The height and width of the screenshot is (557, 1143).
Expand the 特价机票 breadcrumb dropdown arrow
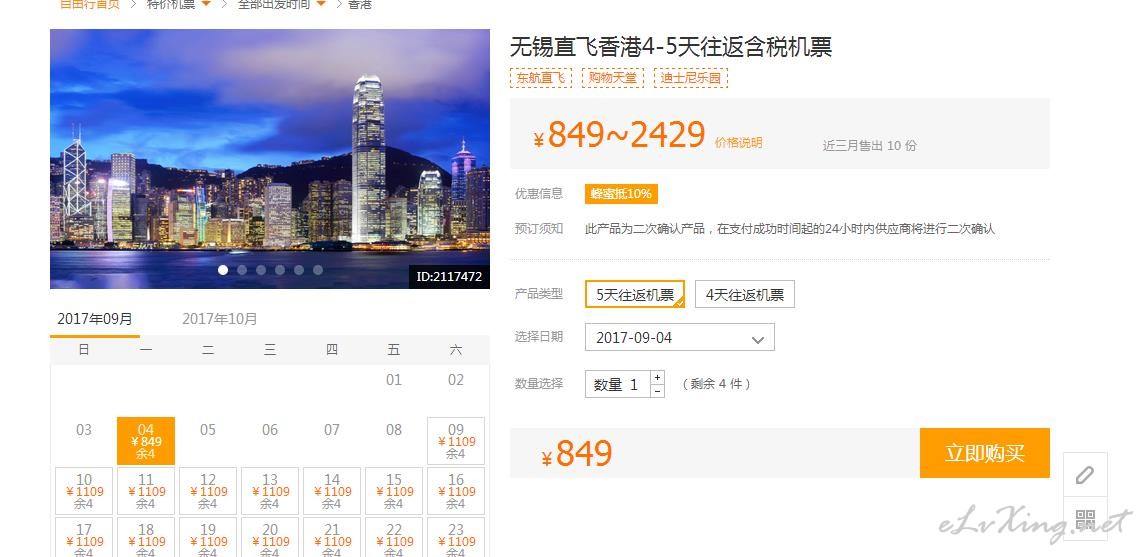[206, 4]
